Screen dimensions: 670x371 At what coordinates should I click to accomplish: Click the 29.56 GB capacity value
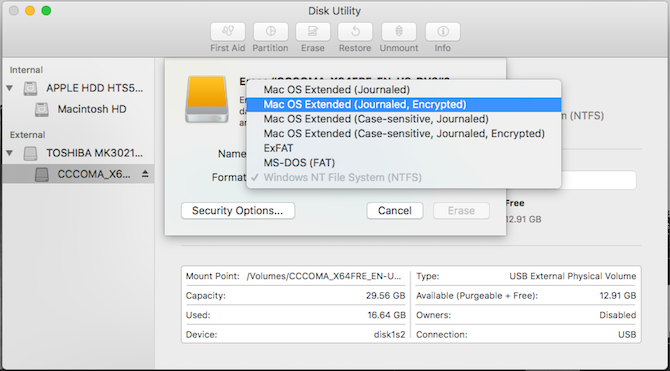pos(385,296)
